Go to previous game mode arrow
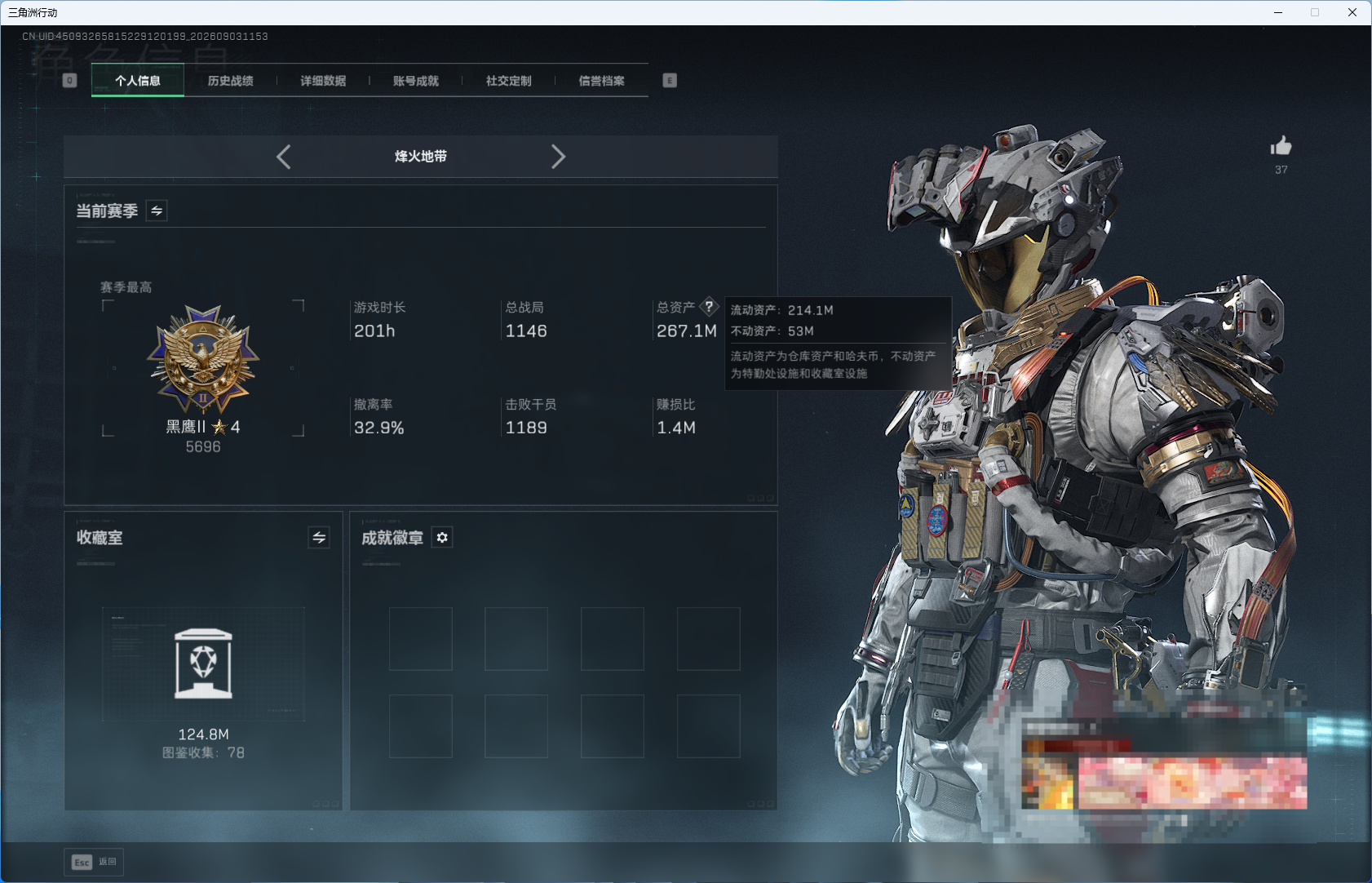Image resolution: width=1372 pixels, height=883 pixels. (284, 157)
